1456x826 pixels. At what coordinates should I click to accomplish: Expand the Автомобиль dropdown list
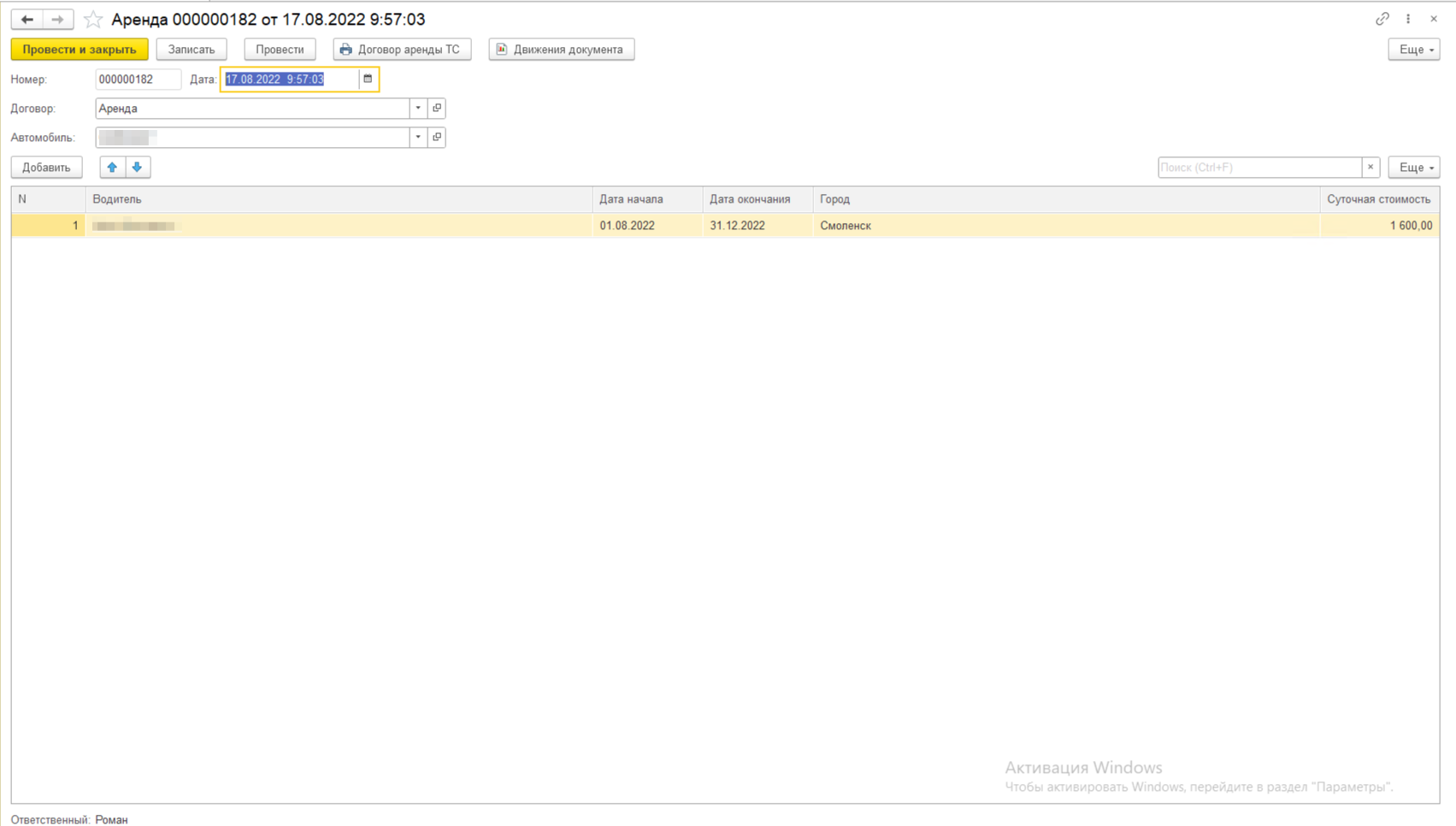click(418, 138)
